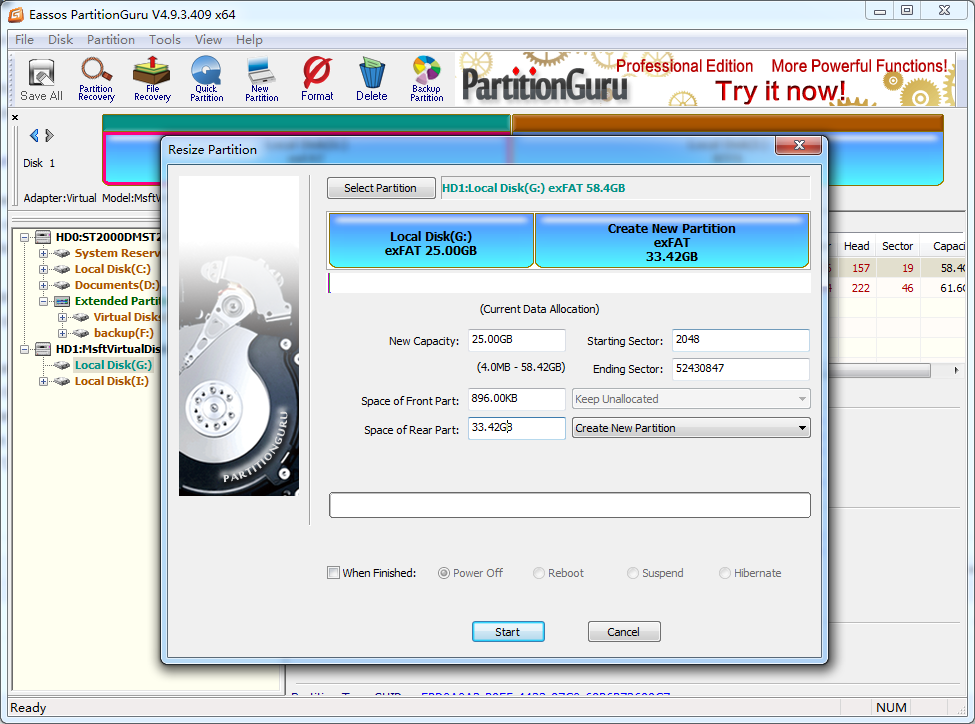Viewport: 975px width, 724px height.
Task: Go to previous disk arrow
Action: coord(34,135)
